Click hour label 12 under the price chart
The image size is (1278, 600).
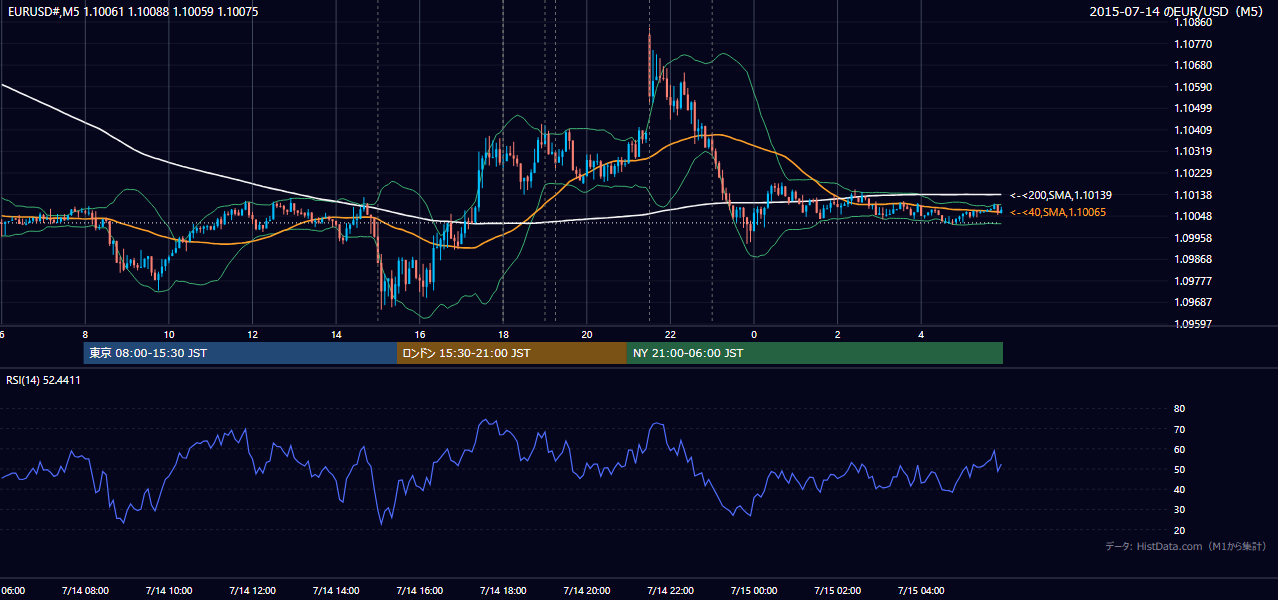tap(252, 335)
